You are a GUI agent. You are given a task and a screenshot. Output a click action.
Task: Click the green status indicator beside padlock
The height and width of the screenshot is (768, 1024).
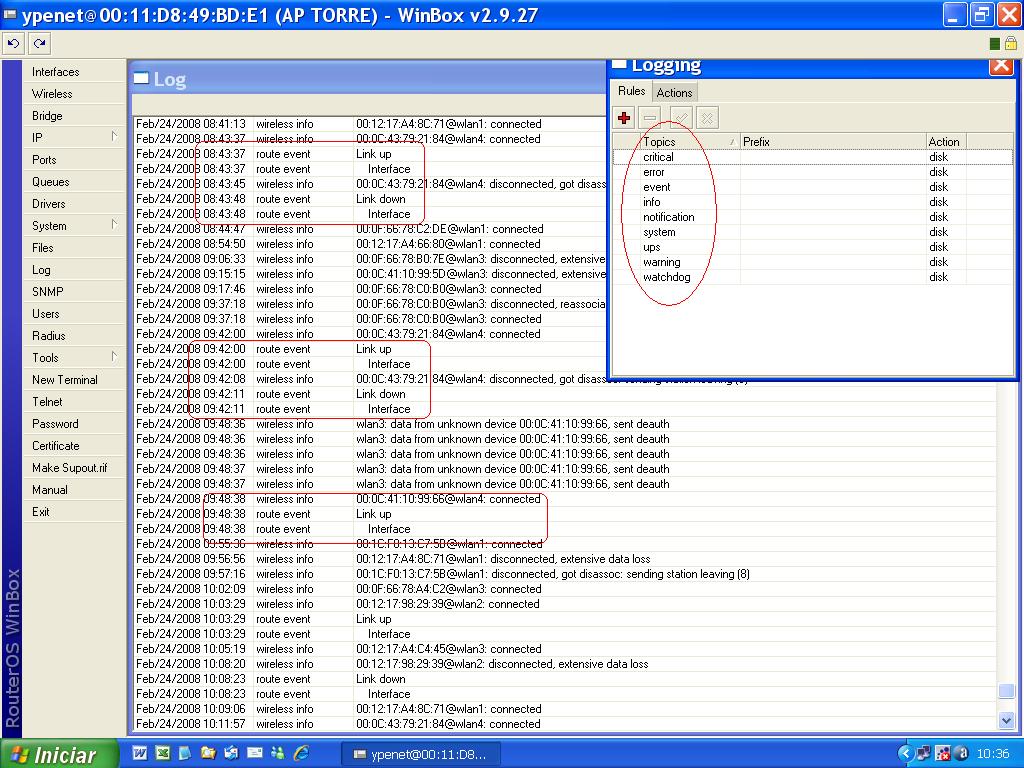coord(995,44)
